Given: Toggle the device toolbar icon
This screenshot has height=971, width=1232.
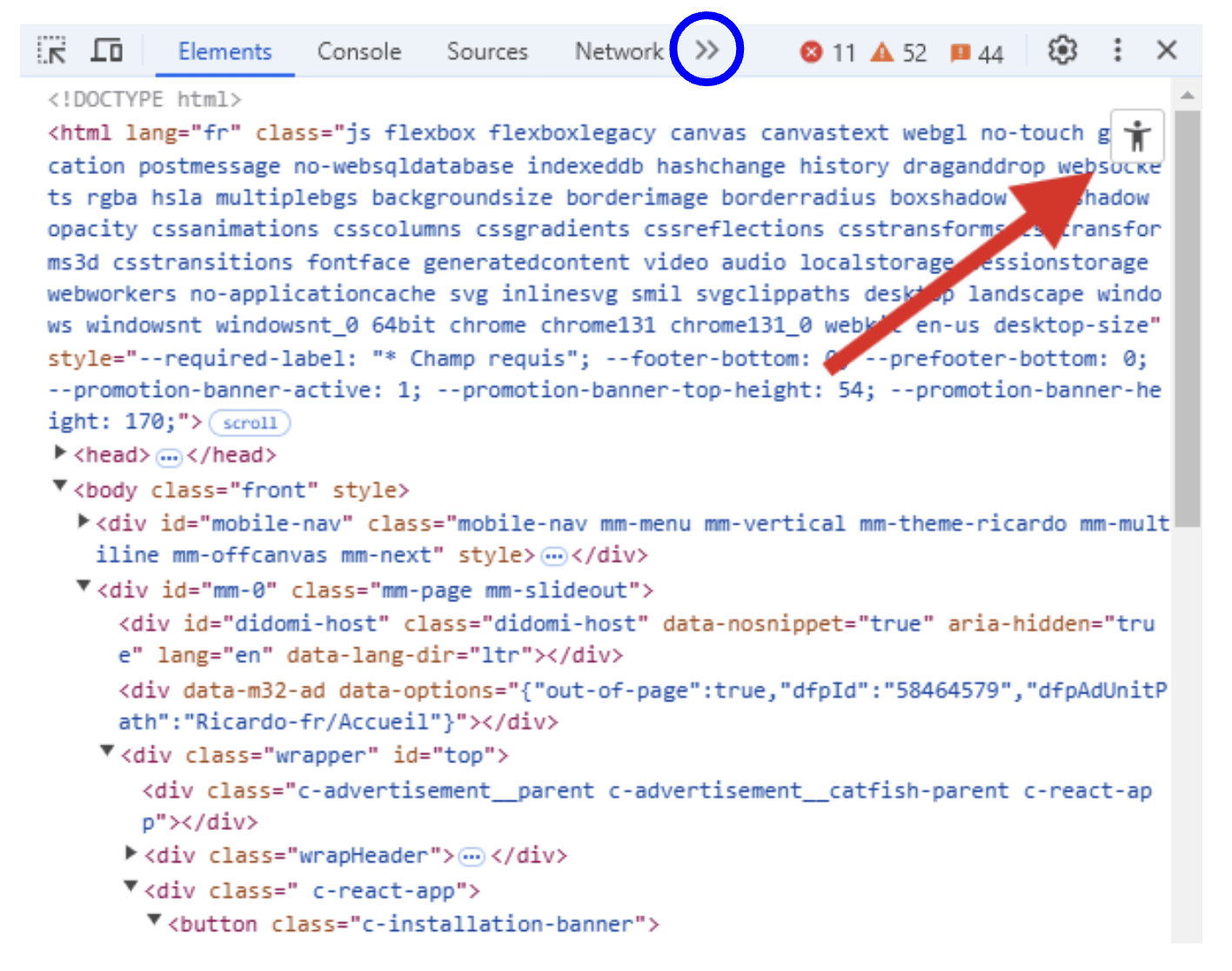Looking at the screenshot, I should click(x=106, y=50).
